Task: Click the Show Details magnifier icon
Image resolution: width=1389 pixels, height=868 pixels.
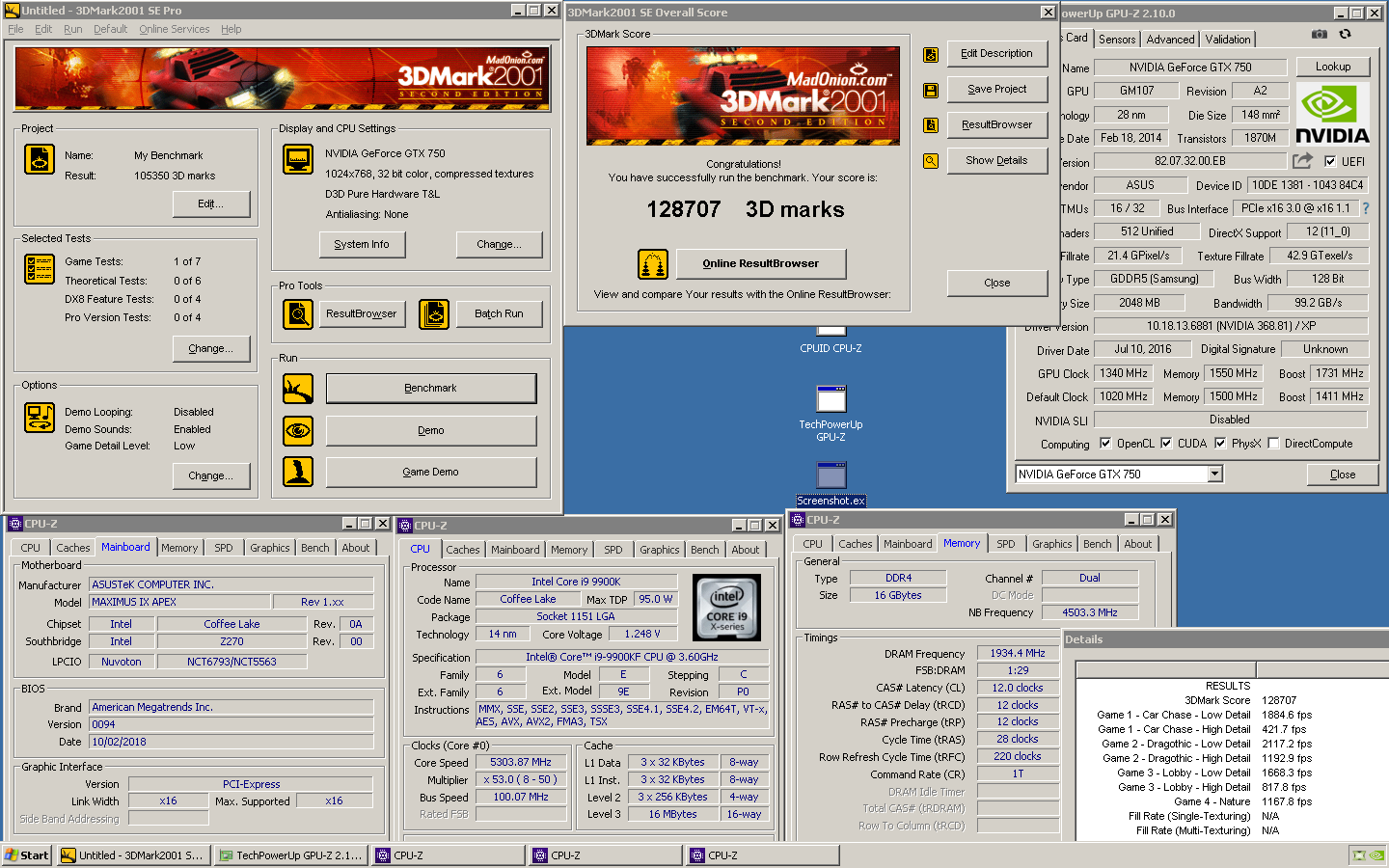Action: [x=931, y=161]
